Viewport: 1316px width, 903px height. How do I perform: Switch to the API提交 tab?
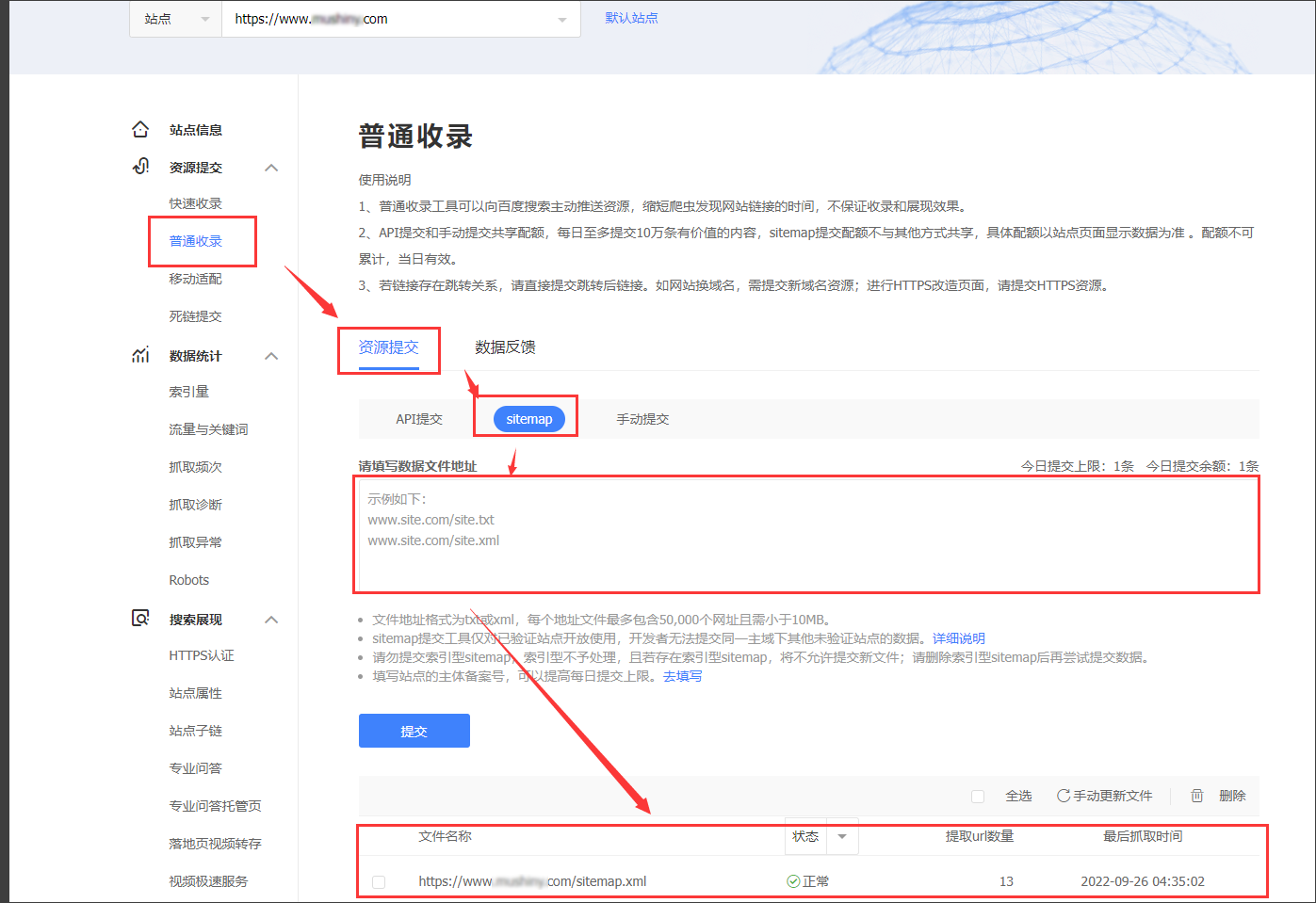coord(420,418)
